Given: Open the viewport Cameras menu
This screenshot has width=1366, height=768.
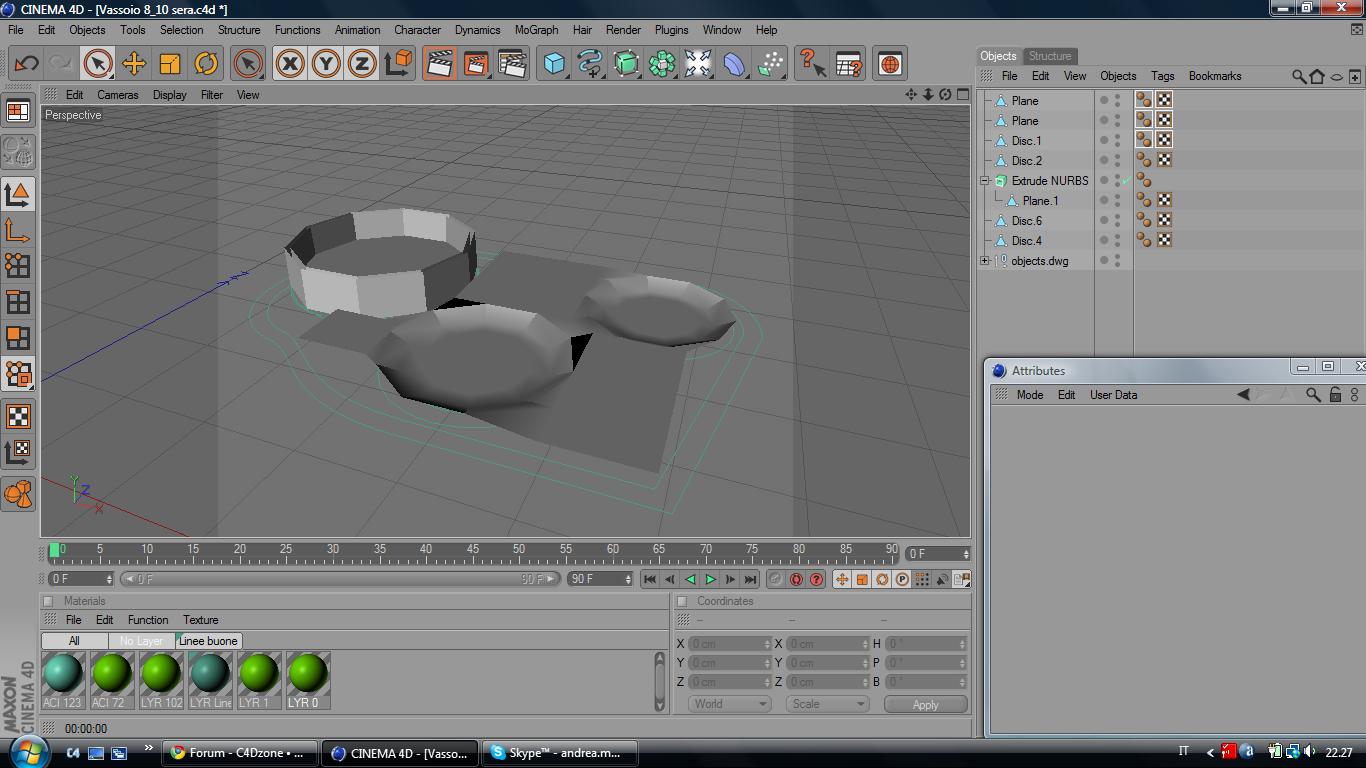Looking at the screenshot, I should click(x=118, y=95).
